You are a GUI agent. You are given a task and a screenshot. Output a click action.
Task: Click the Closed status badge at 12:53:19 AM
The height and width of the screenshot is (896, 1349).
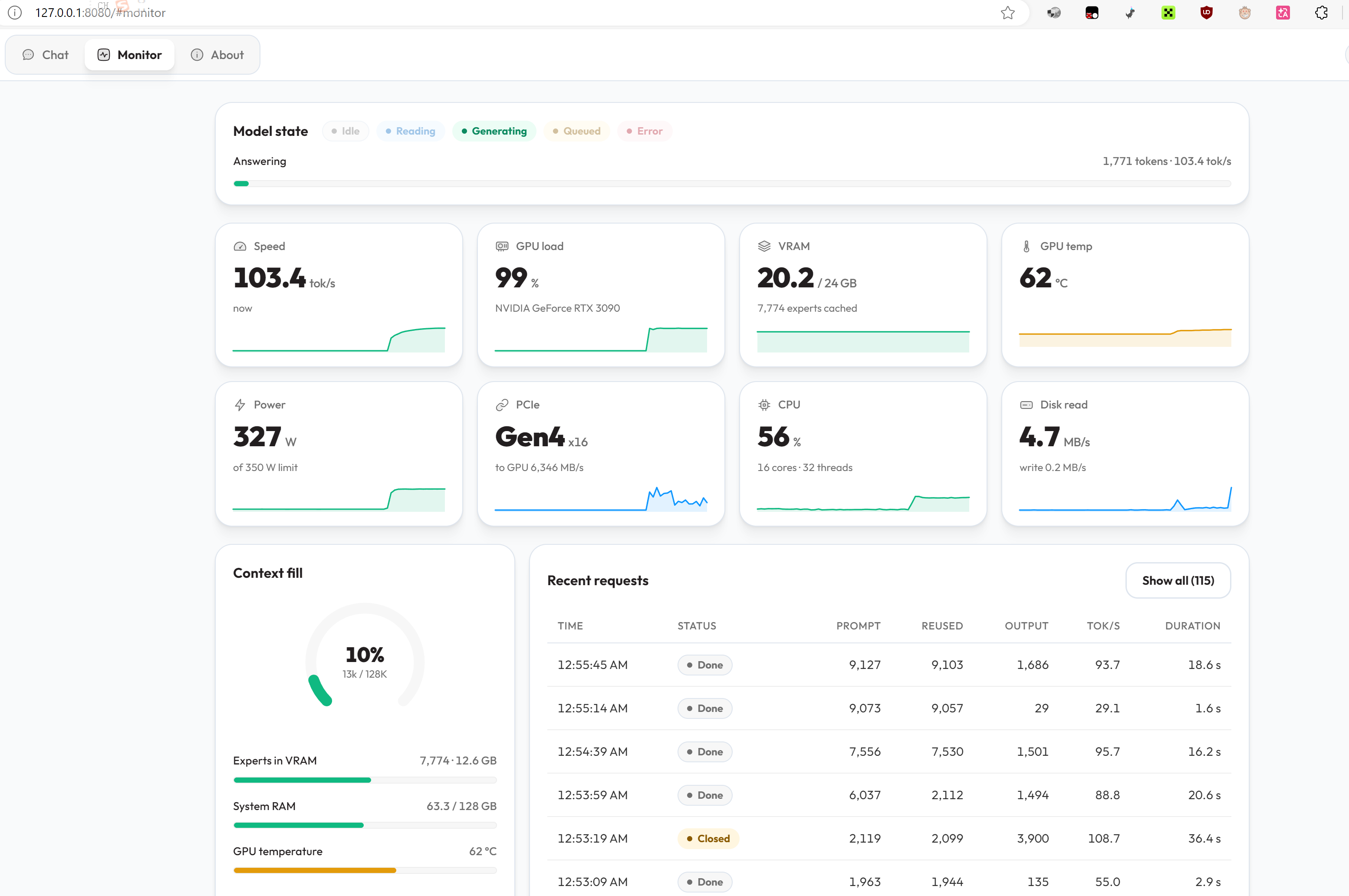tap(708, 838)
